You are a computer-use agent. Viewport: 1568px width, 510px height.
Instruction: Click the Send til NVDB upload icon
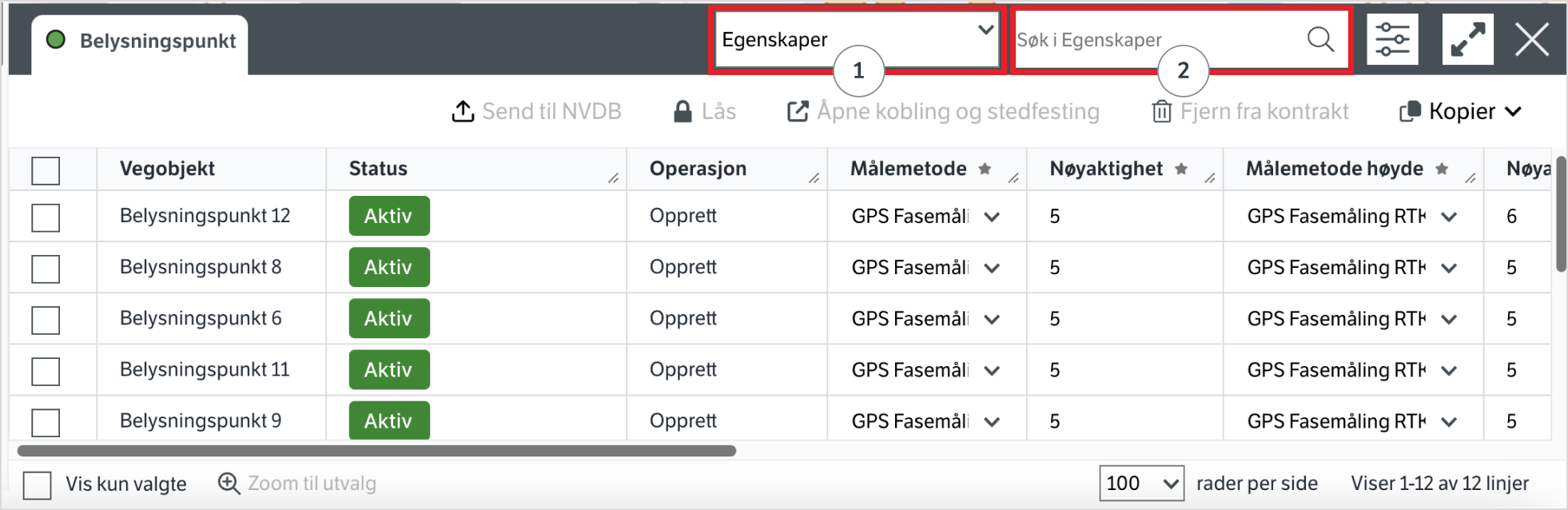pyautogui.click(x=463, y=112)
